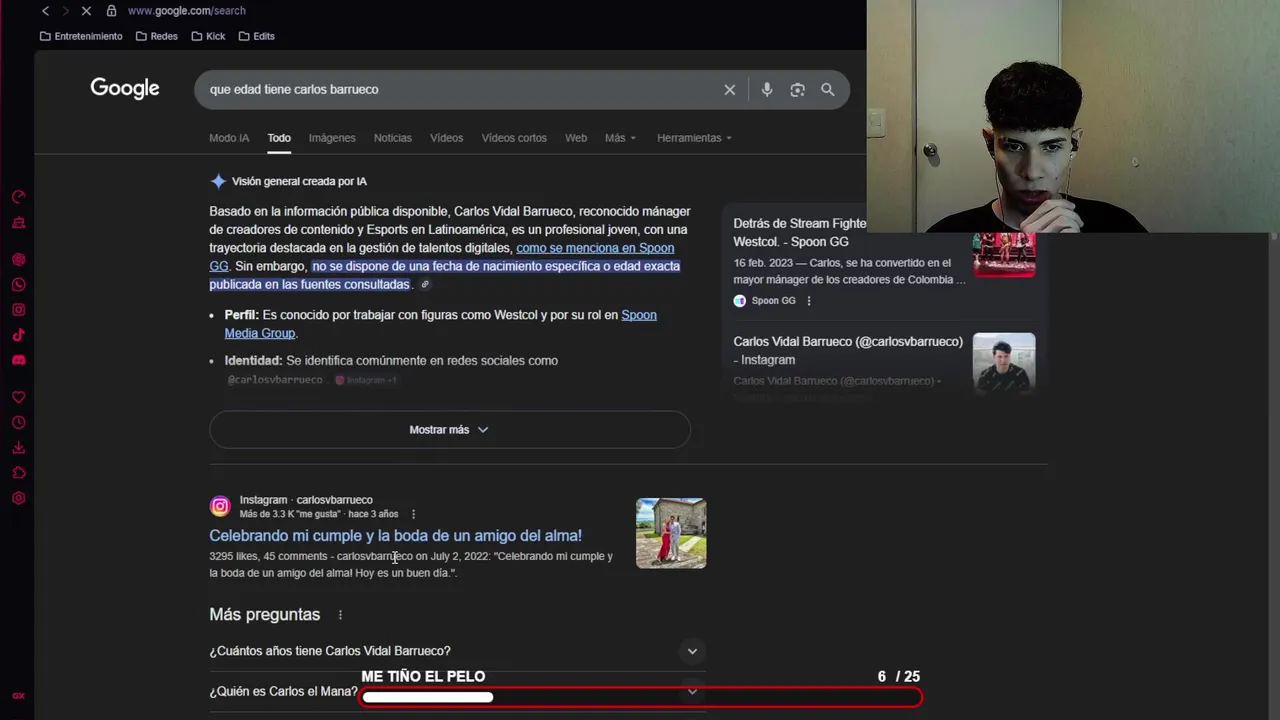Viewport: 1280px width, 720px height.
Task: Open Kick bookmarks folder
Action: tap(208, 36)
